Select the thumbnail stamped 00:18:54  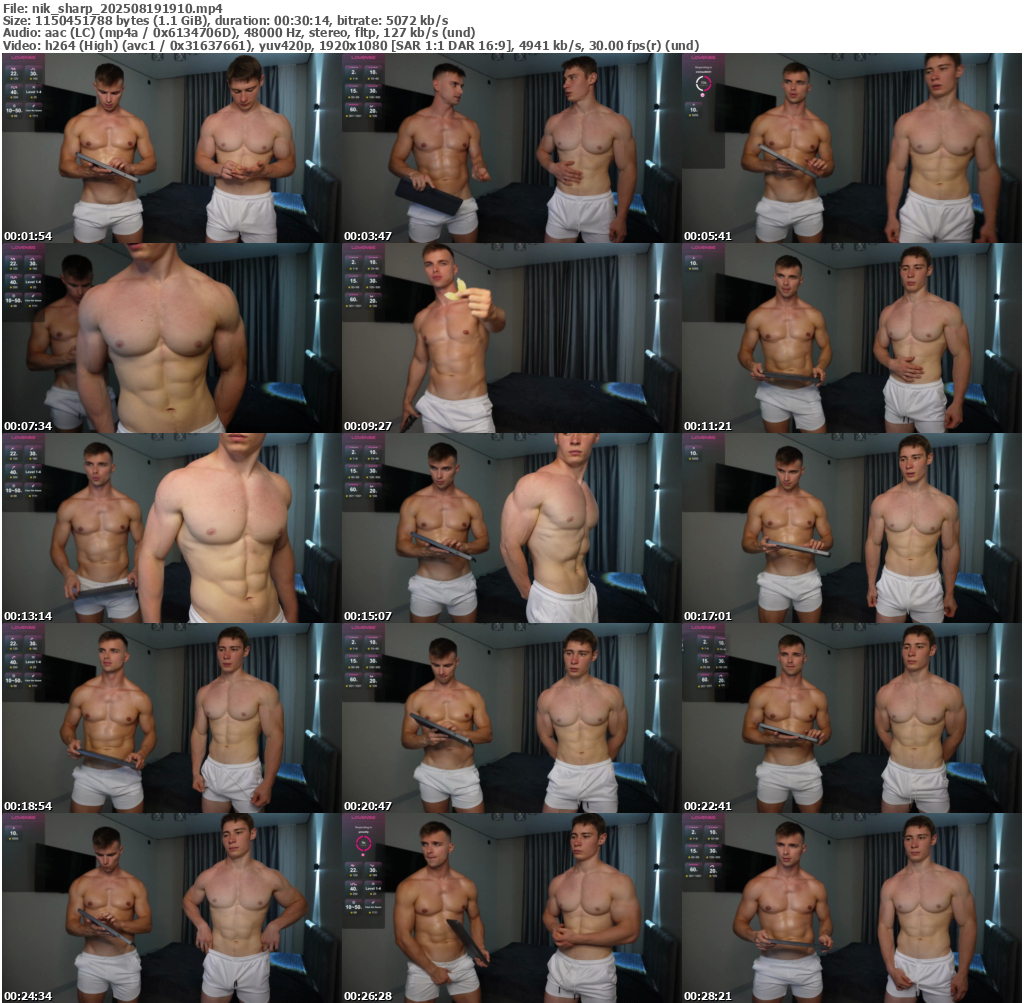click(171, 718)
